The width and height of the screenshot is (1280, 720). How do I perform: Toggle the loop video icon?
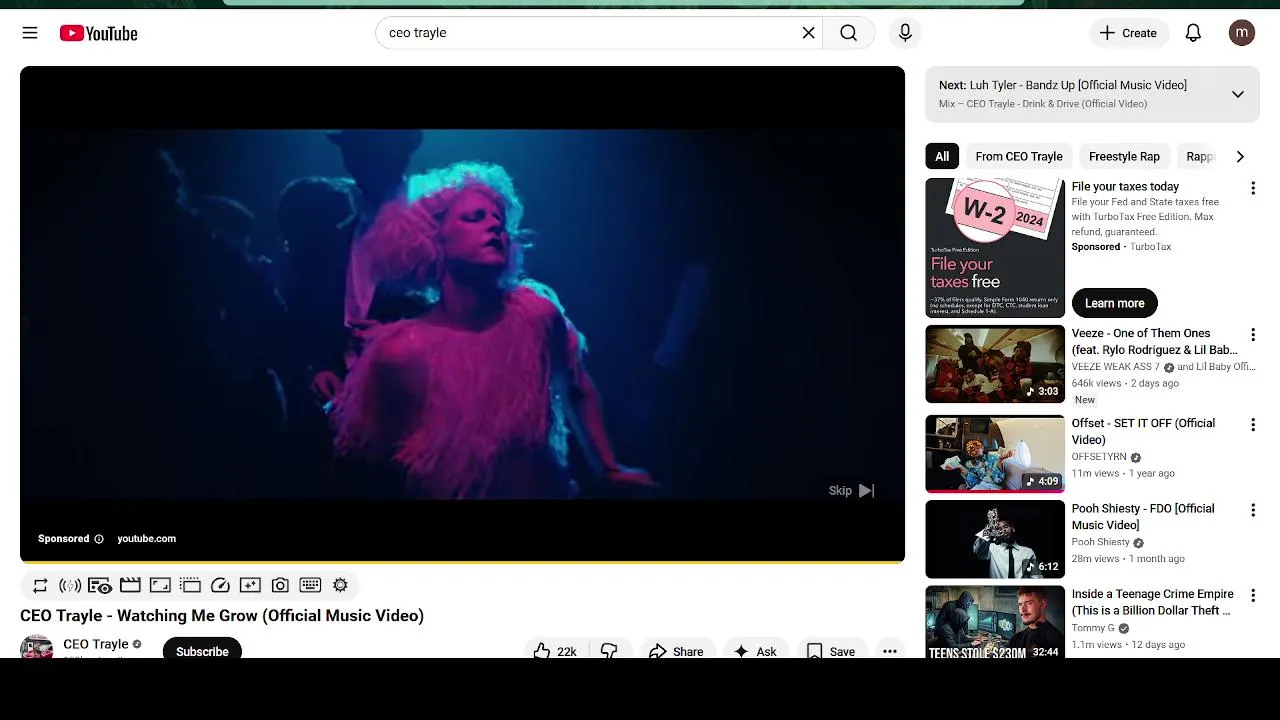point(40,585)
